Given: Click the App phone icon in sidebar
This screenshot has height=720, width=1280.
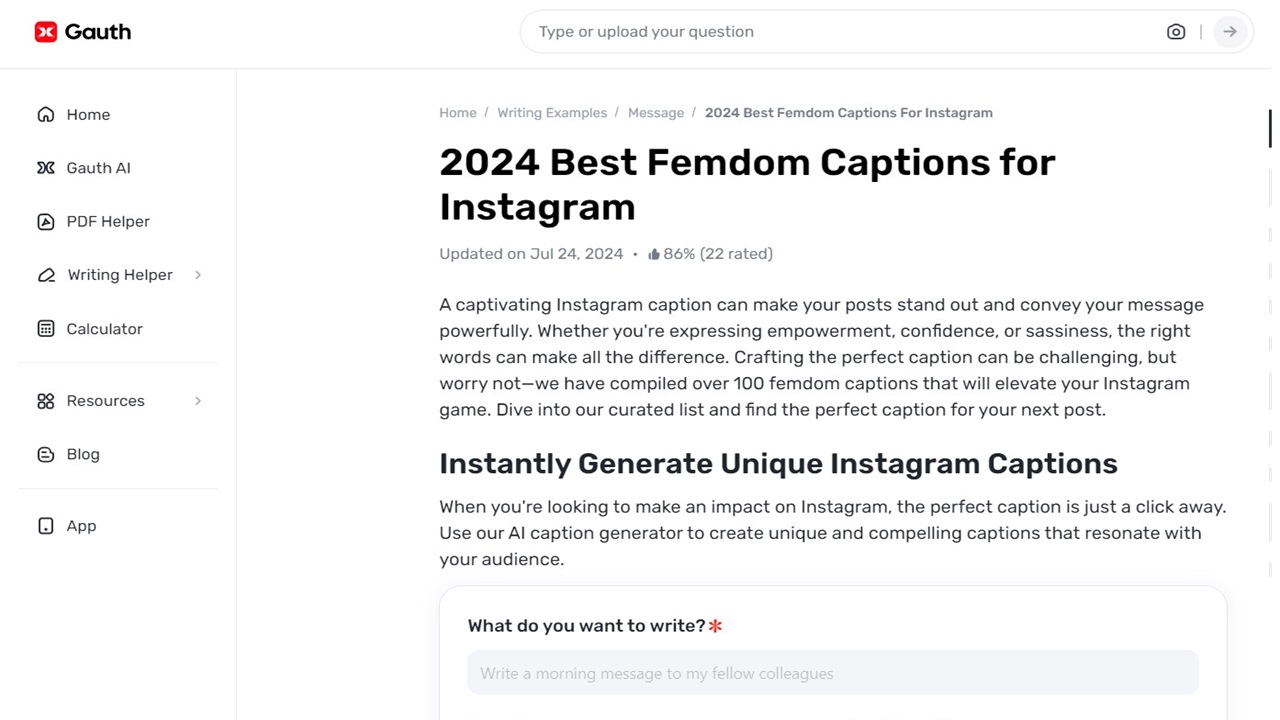Looking at the screenshot, I should click(46, 525).
